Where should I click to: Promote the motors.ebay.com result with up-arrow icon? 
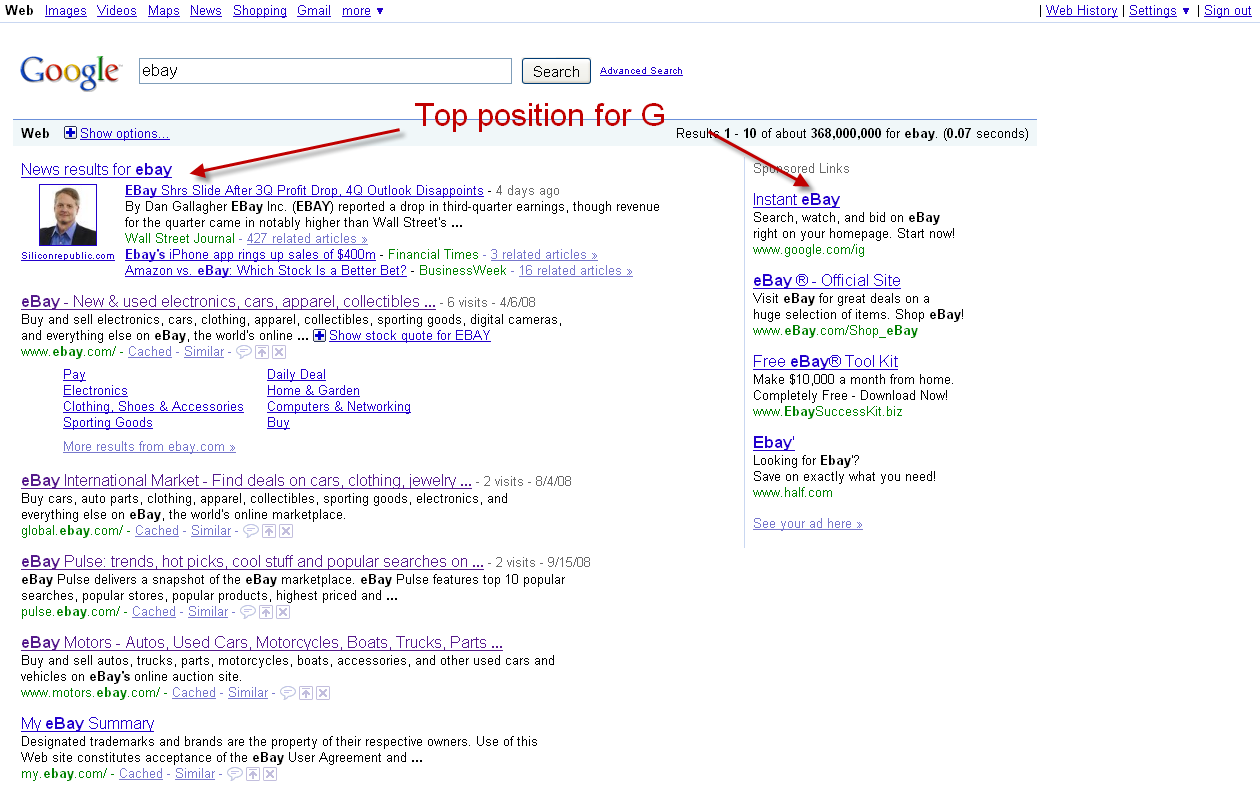click(x=306, y=693)
